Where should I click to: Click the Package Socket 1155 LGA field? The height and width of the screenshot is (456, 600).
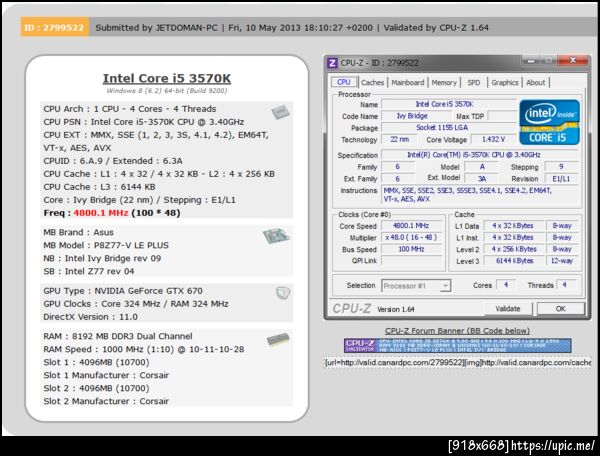click(x=449, y=128)
